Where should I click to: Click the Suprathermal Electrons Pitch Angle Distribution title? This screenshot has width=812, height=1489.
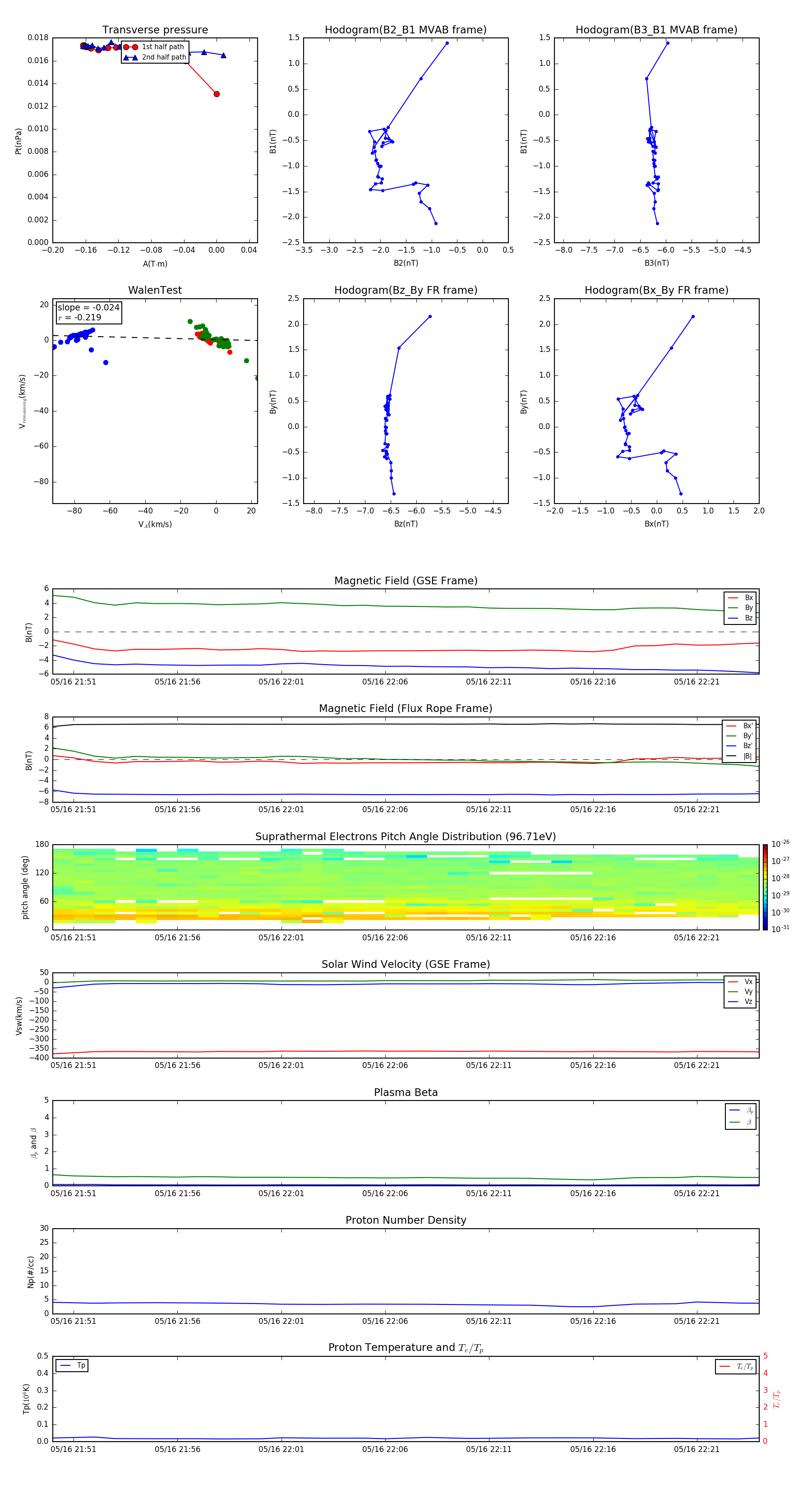tap(406, 837)
